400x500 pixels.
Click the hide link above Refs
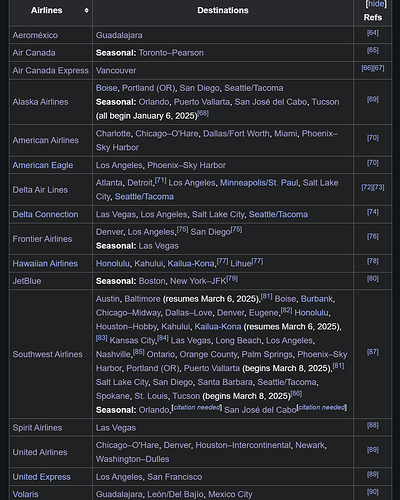click(376, 4)
